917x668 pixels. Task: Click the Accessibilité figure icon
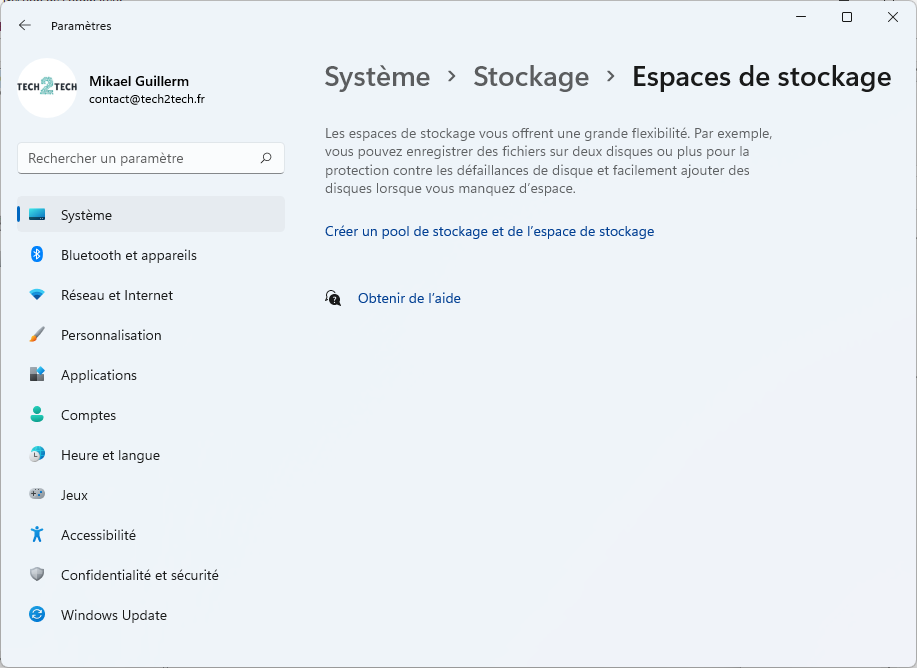point(37,534)
